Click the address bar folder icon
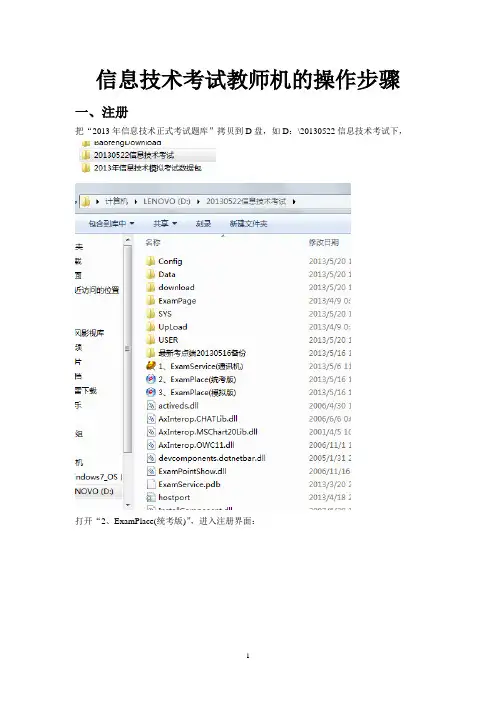This screenshot has height=702, width=496. [x=86, y=201]
